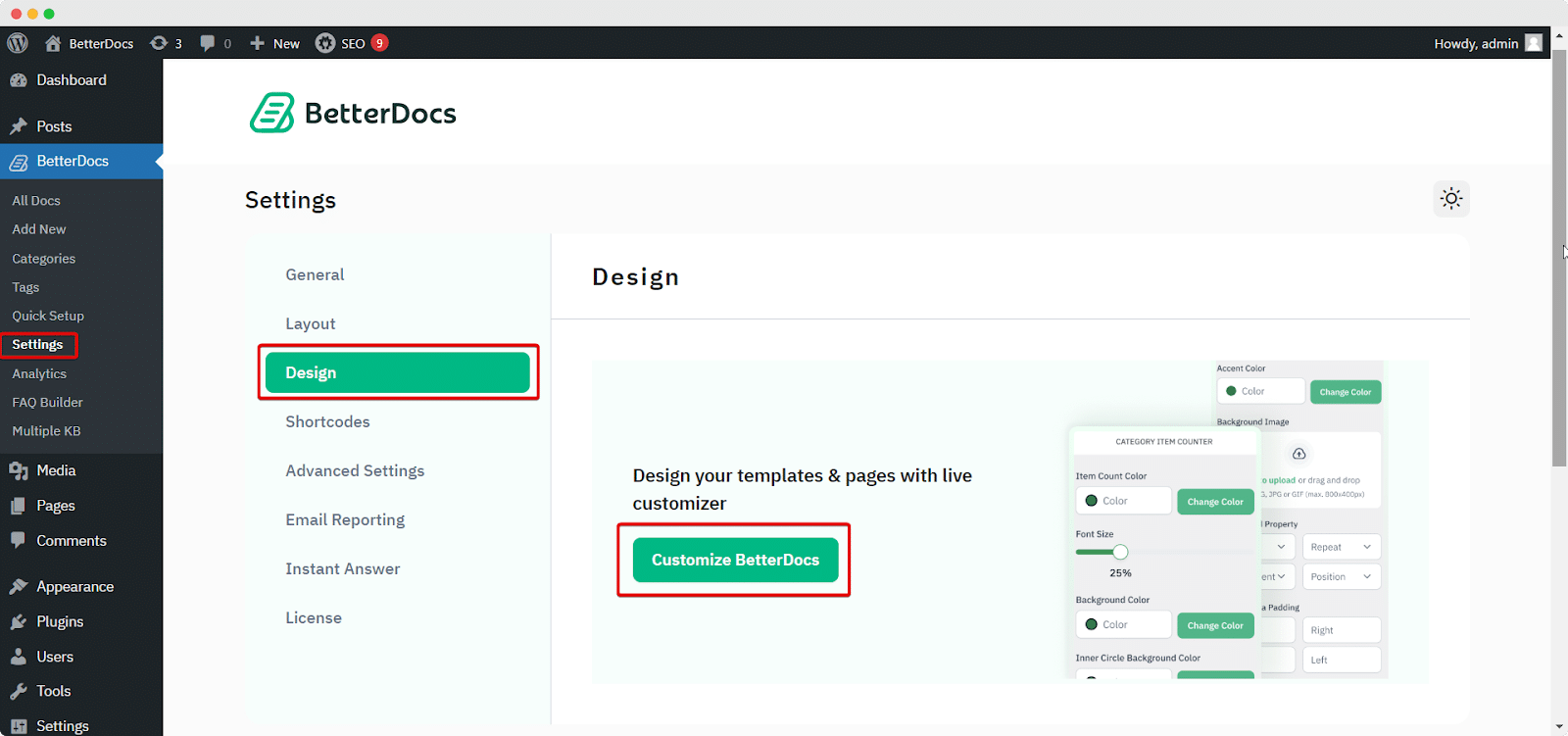The width and height of the screenshot is (1568, 736).
Task: Click the Customize BetterDocs button
Action: click(735, 560)
